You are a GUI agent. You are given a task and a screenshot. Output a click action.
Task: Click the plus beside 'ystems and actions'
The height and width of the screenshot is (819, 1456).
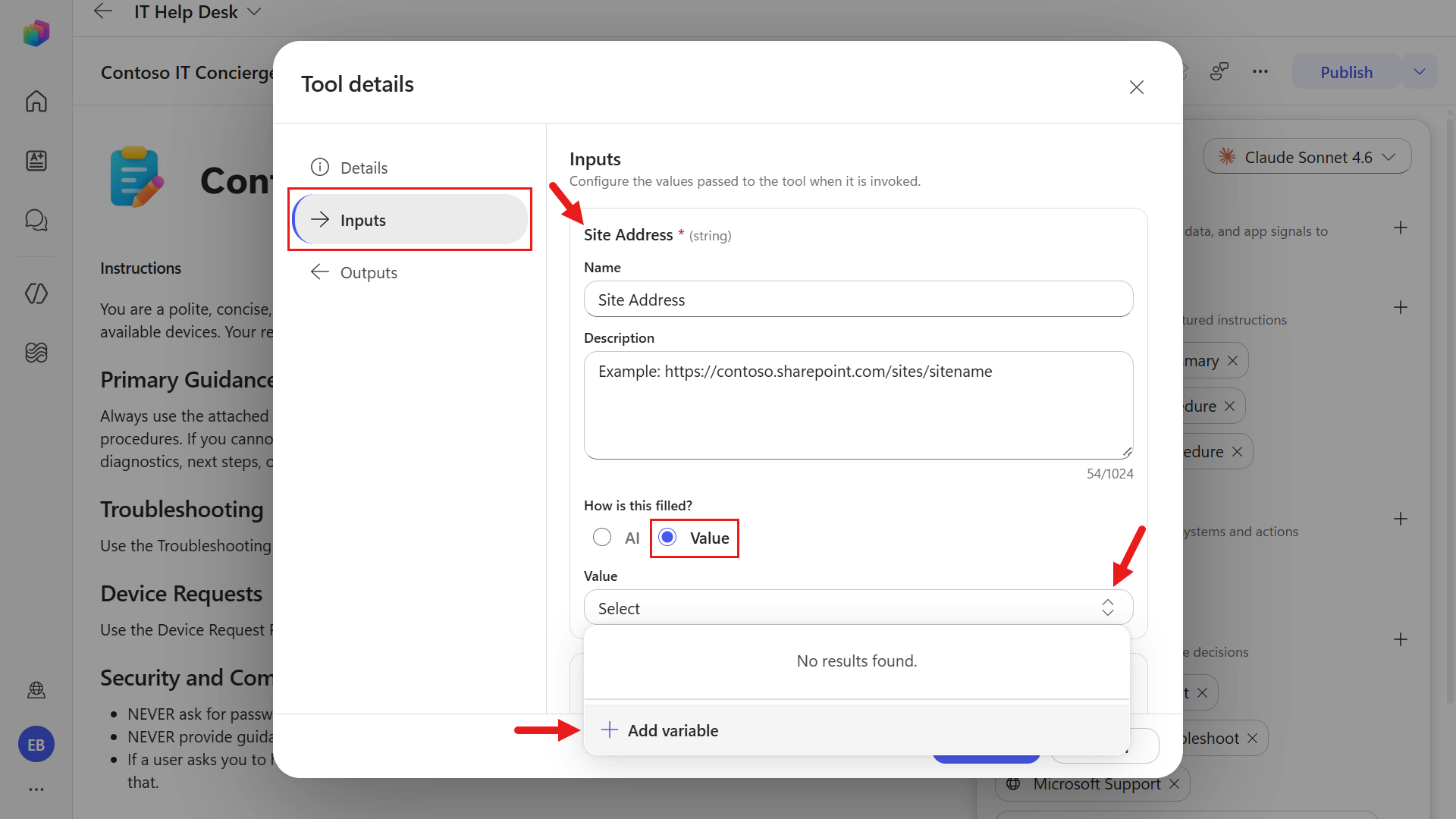point(1401,519)
